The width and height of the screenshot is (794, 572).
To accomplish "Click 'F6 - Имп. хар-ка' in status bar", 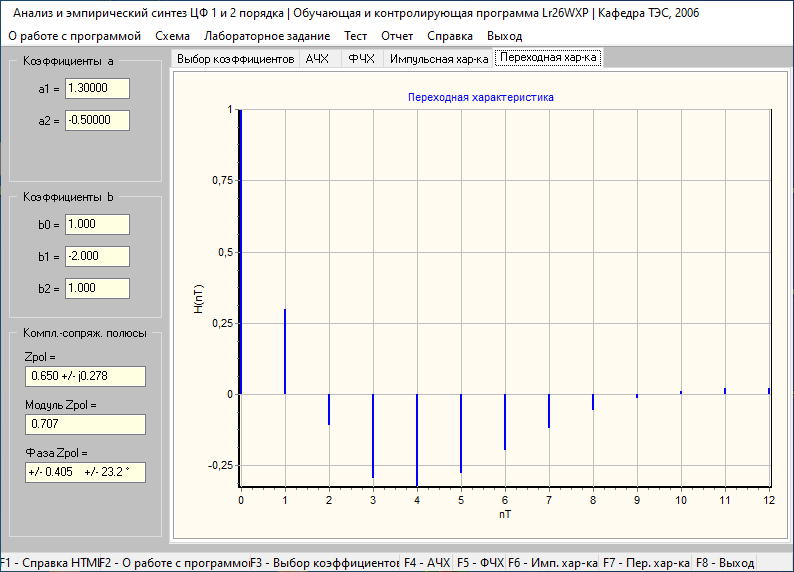I will point(552,563).
